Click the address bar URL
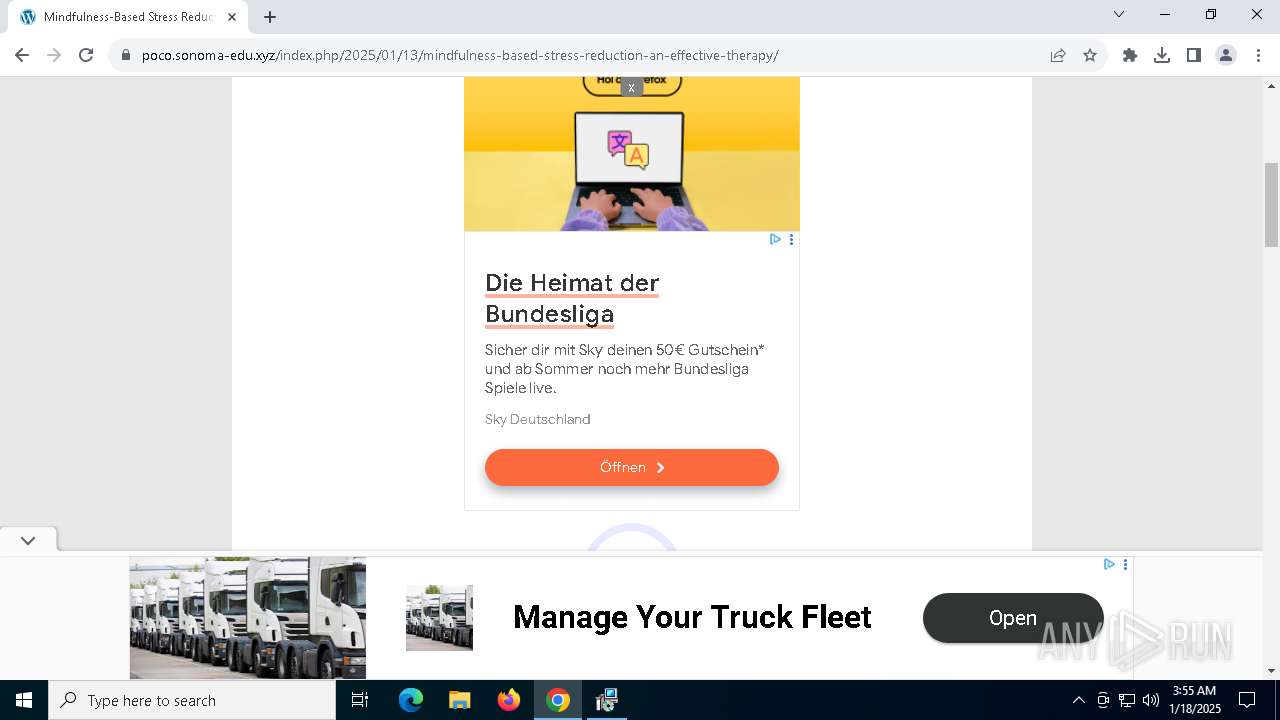This screenshot has width=1280, height=720. [460, 55]
